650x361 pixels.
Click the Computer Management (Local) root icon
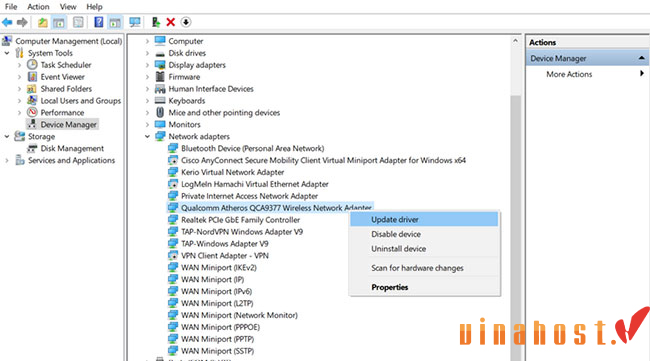7,41
